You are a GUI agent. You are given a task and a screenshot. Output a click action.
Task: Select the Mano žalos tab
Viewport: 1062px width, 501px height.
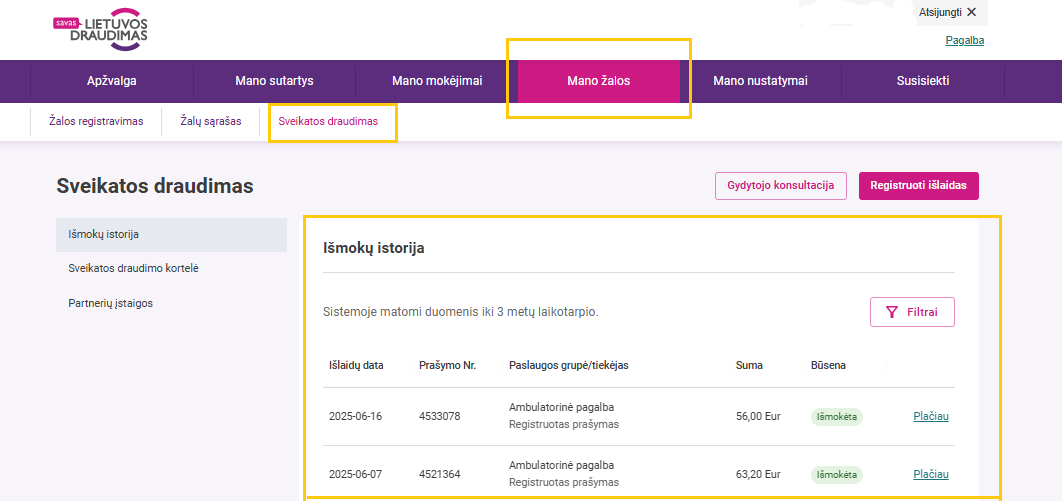coord(599,81)
